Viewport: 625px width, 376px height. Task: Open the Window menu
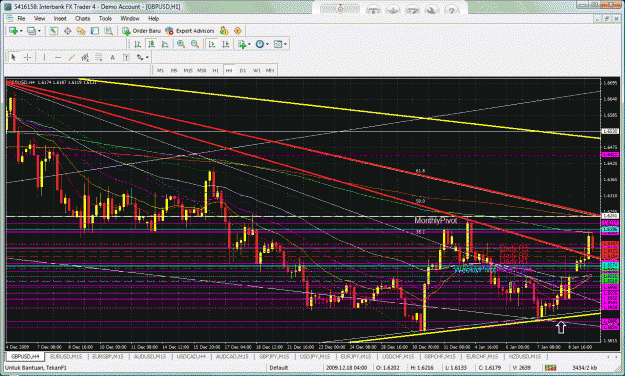[130, 18]
